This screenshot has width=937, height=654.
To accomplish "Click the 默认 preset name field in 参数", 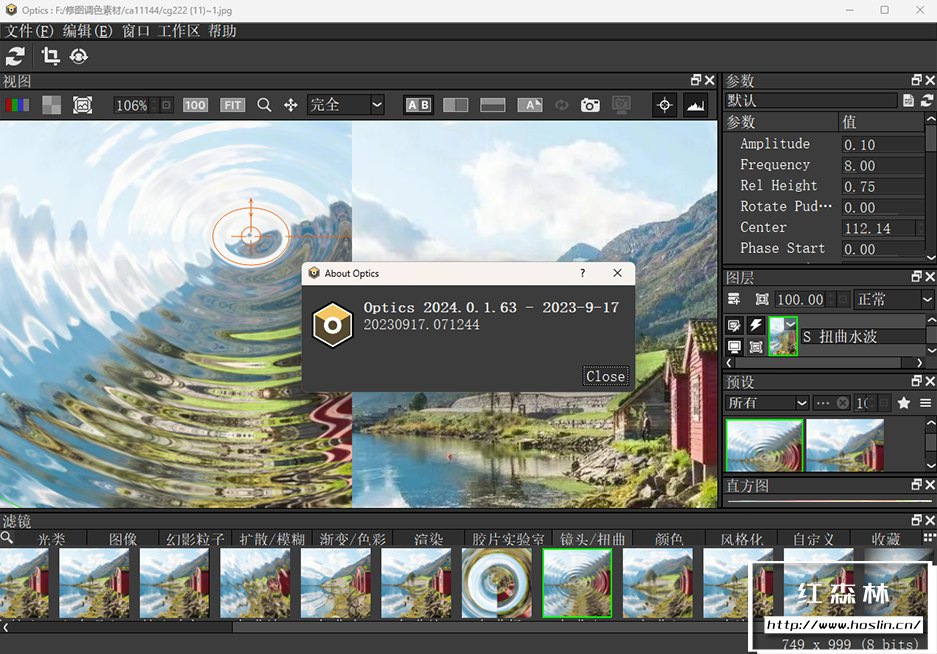I will point(811,100).
